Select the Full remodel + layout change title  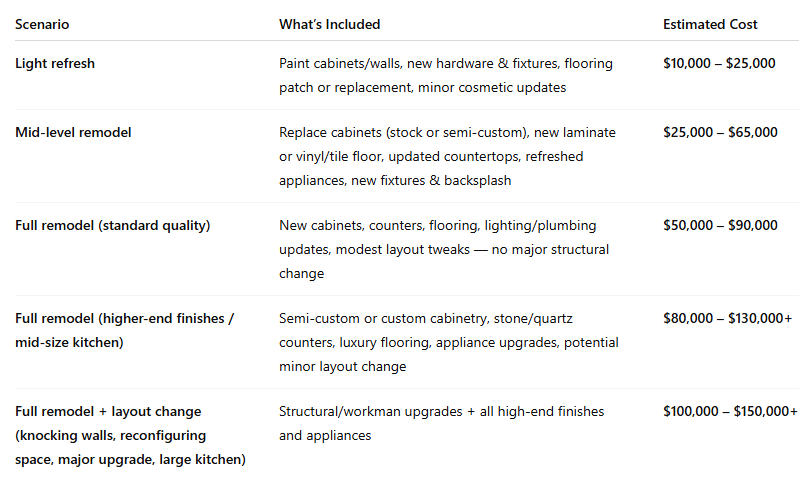pos(108,412)
